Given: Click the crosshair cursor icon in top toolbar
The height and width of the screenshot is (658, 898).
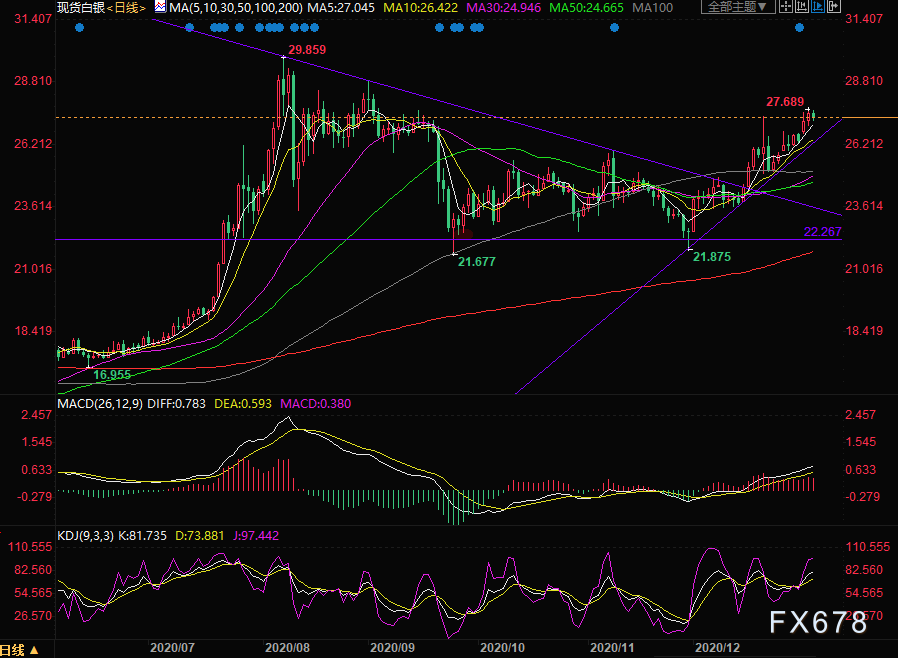Looking at the screenshot, I should click(786, 6).
